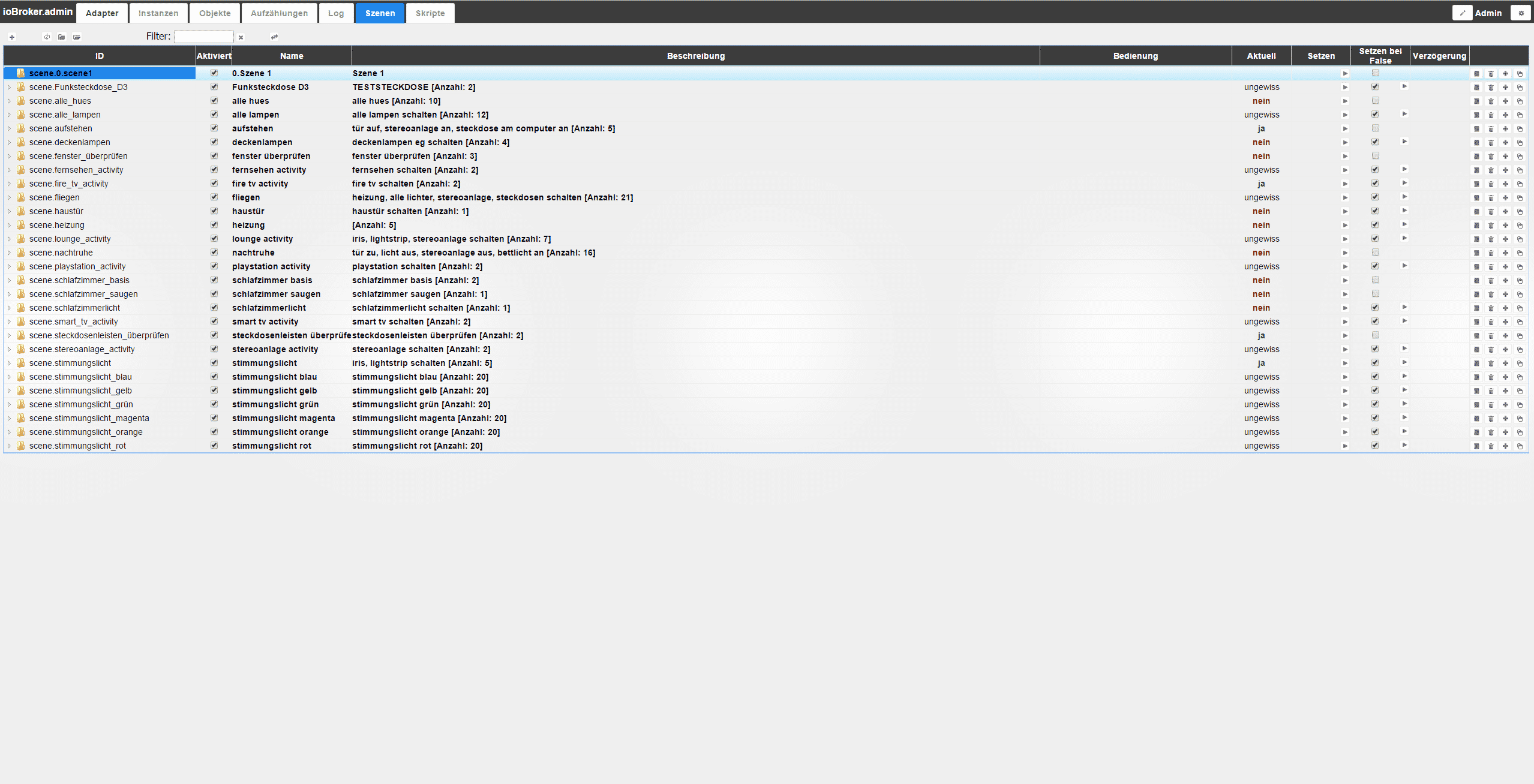The width and height of the screenshot is (1534, 784).
Task: Click the collapse all folders icon
Action: pos(62,37)
